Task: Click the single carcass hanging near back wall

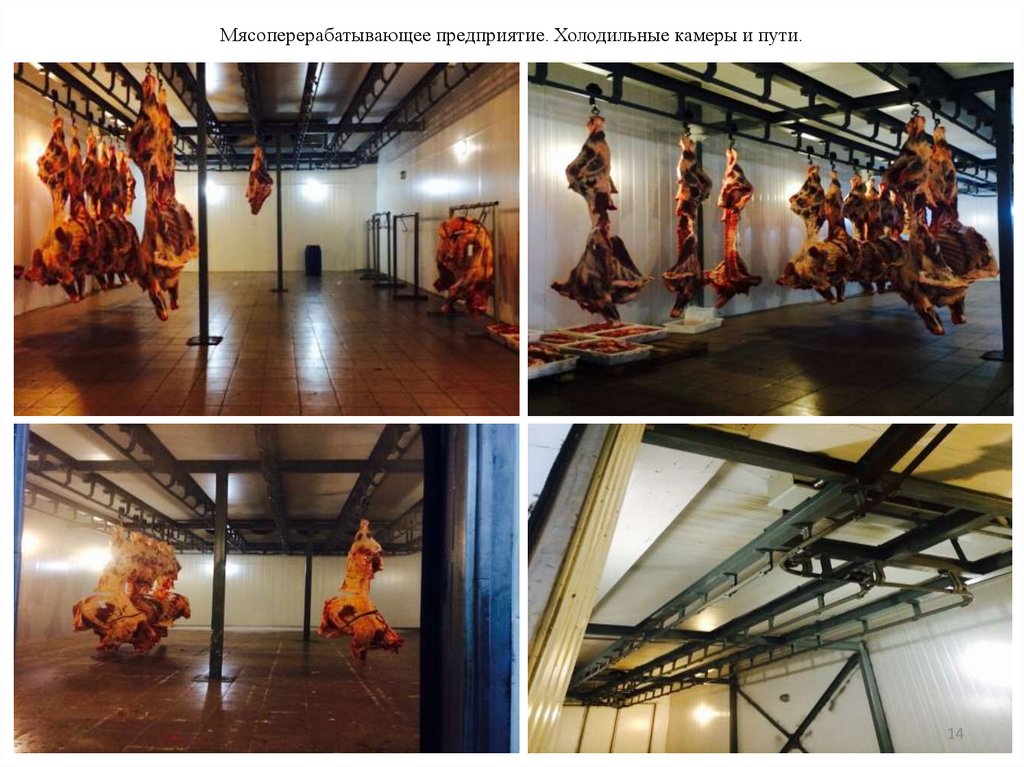Action: tap(259, 180)
